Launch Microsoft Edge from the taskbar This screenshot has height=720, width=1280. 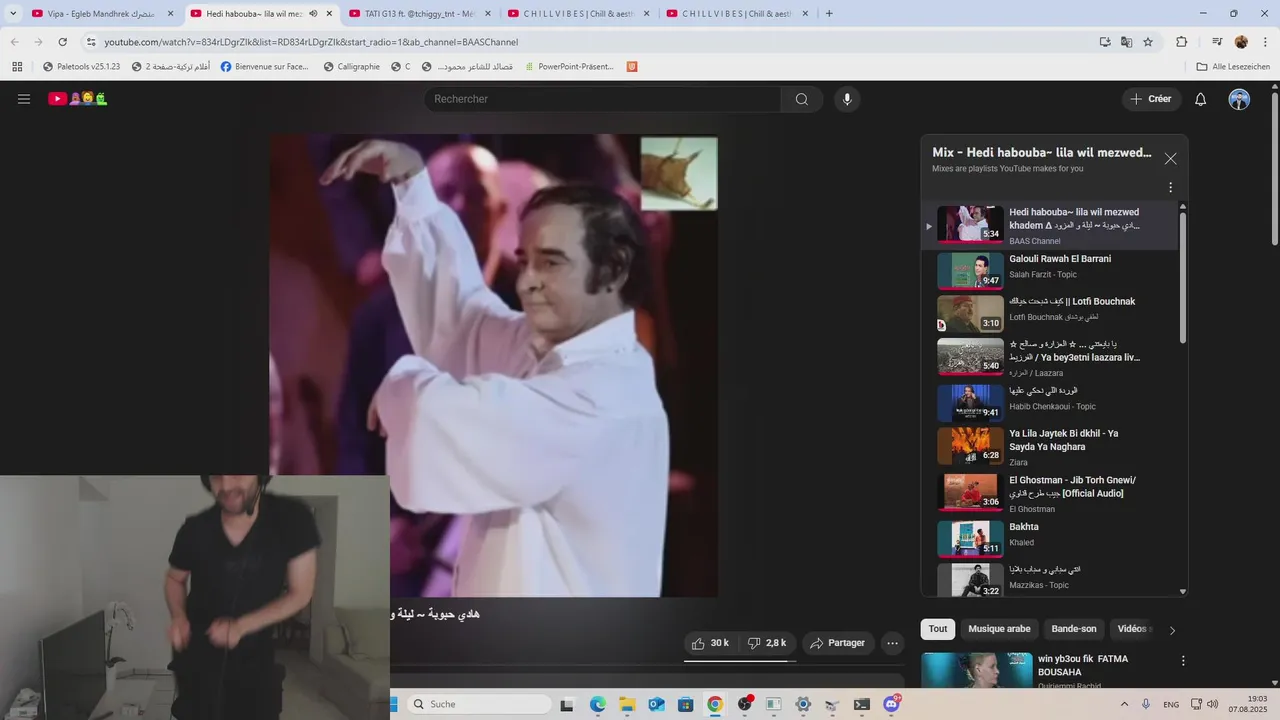597,704
